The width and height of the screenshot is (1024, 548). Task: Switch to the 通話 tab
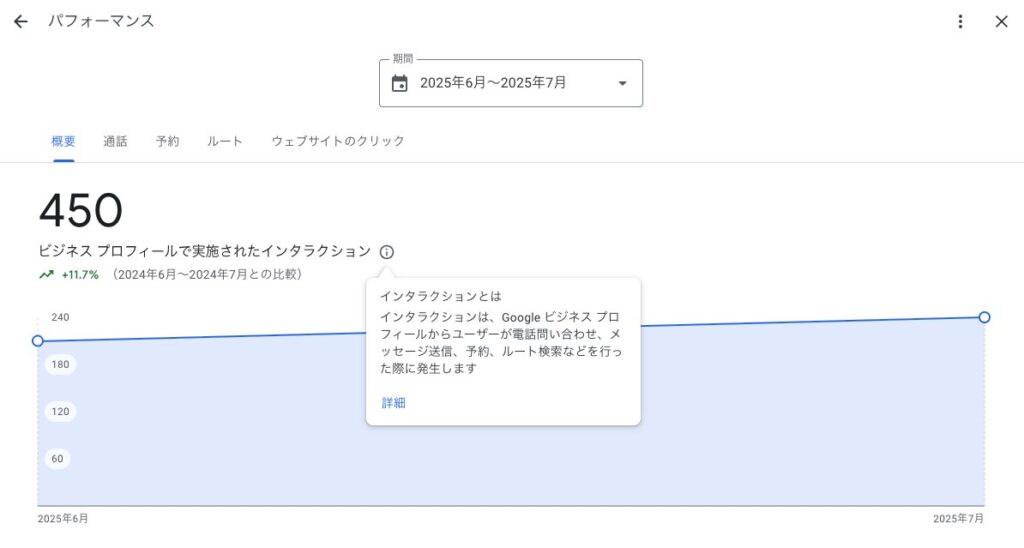pyautogui.click(x=115, y=141)
